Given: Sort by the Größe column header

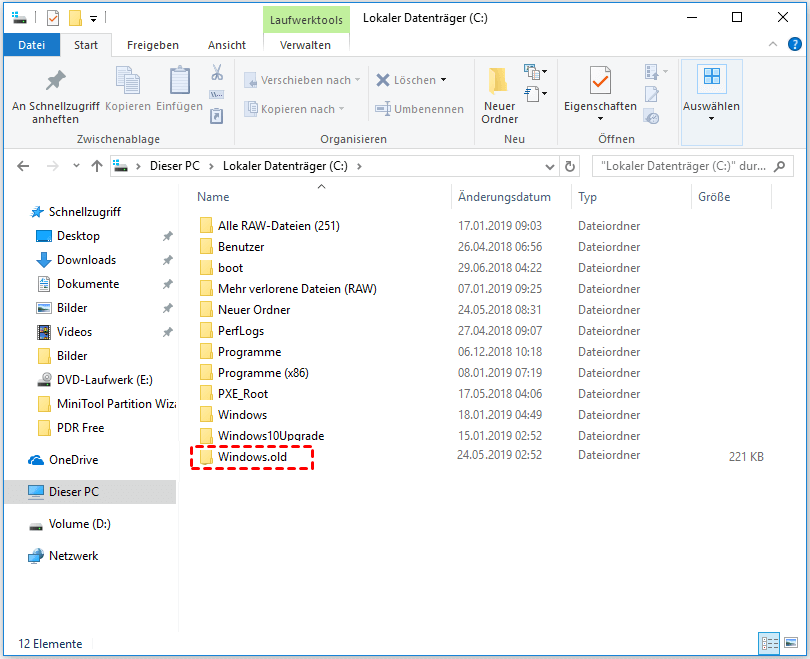Looking at the screenshot, I should click(714, 197).
